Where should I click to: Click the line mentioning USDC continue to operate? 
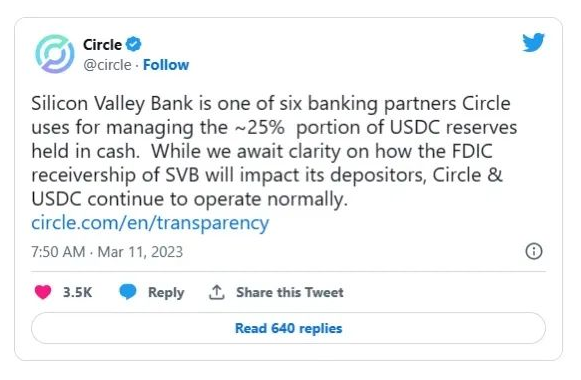[x=190, y=199]
